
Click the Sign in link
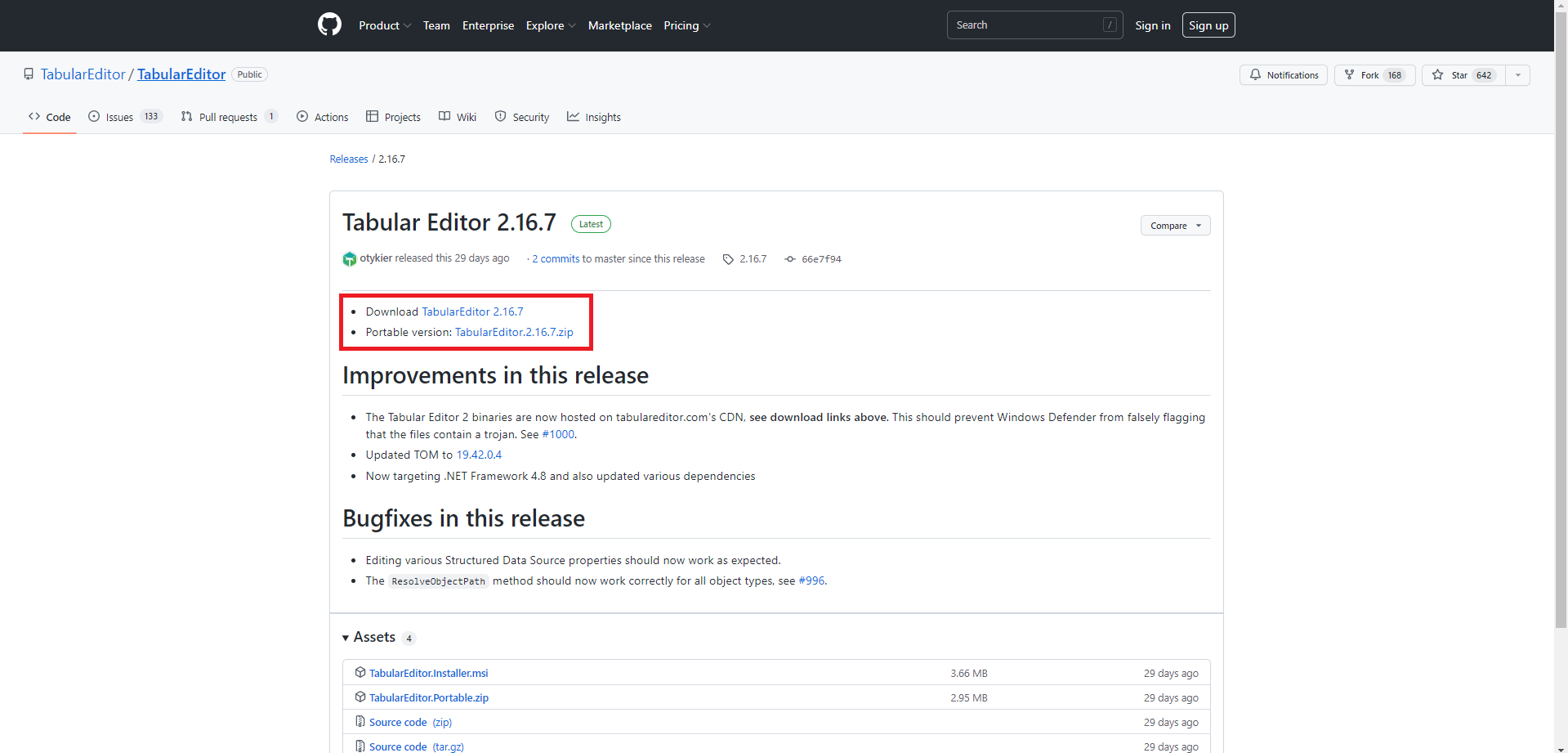pos(1152,25)
